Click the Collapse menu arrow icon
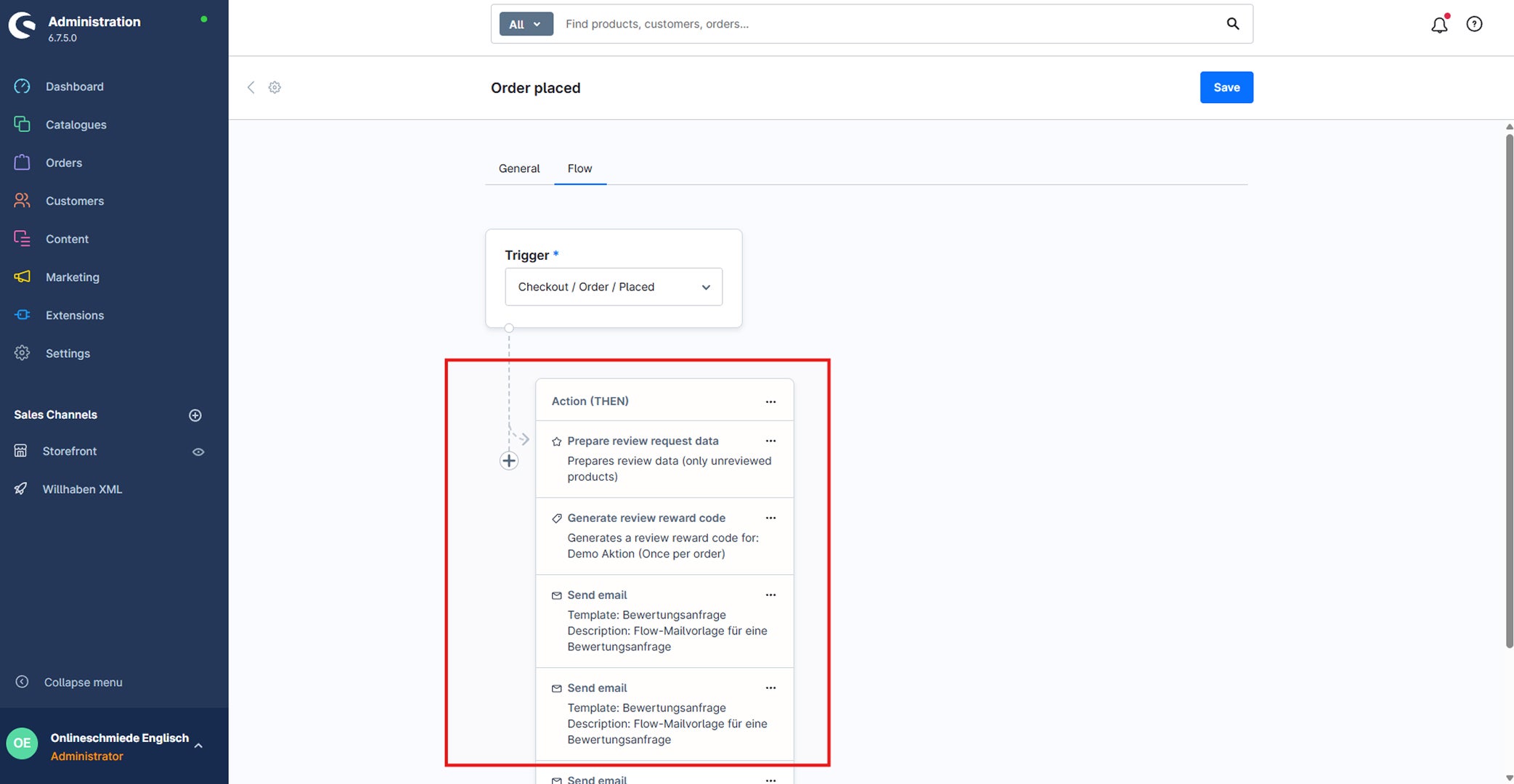Image resolution: width=1514 pixels, height=784 pixels. (x=22, y=682)
